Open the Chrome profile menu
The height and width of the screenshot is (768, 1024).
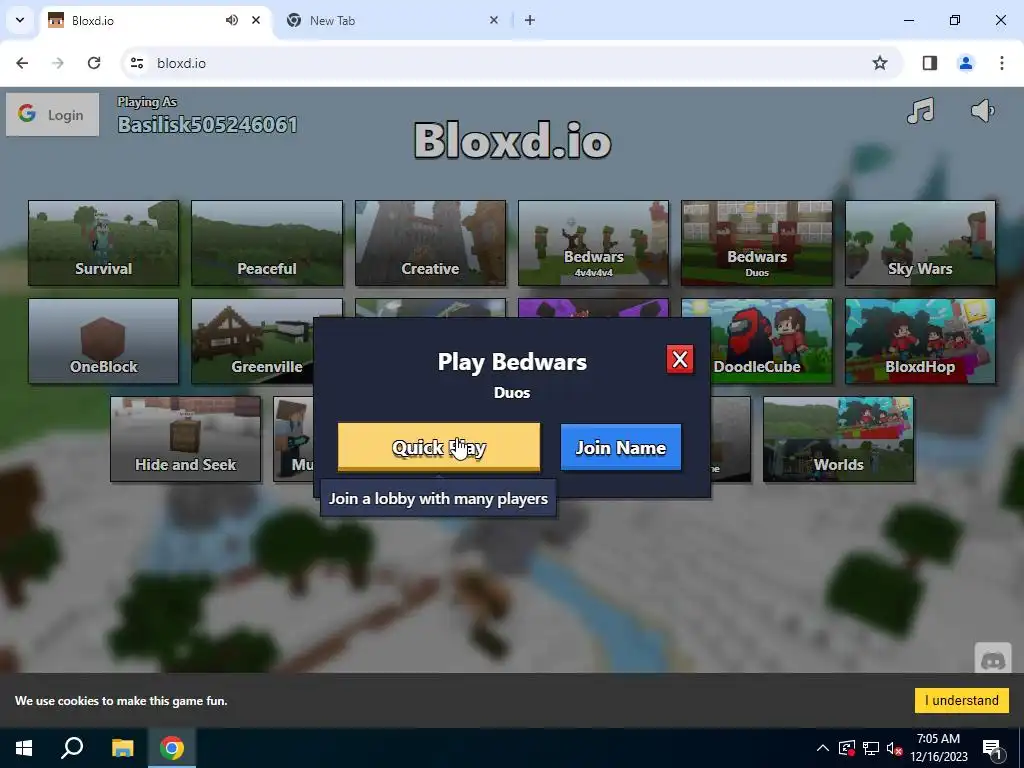tap(966, 63)
